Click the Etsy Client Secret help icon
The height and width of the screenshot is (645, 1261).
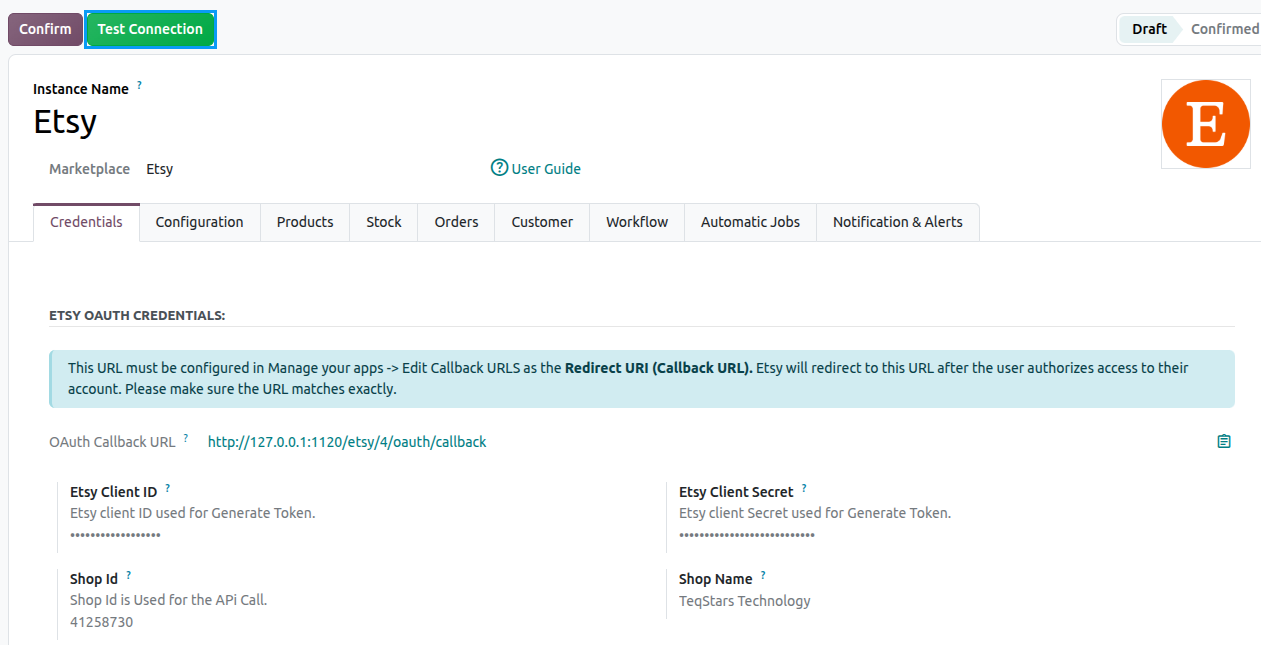point(804,488)
